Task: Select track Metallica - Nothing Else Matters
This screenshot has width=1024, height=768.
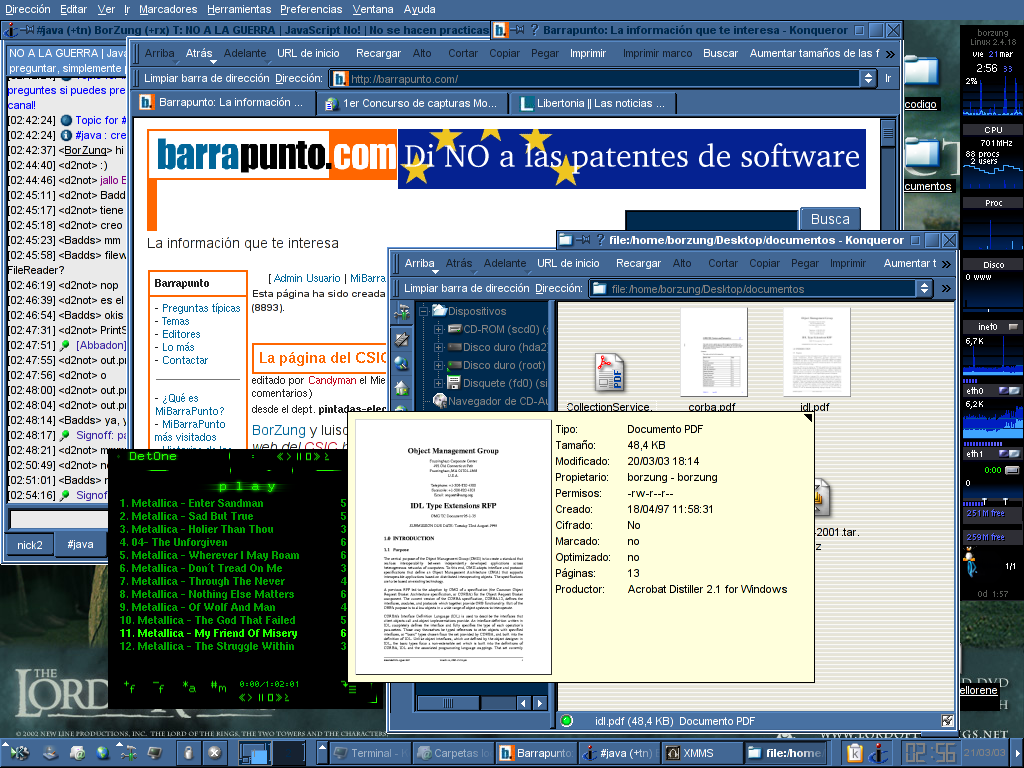Action: (212, 594)
